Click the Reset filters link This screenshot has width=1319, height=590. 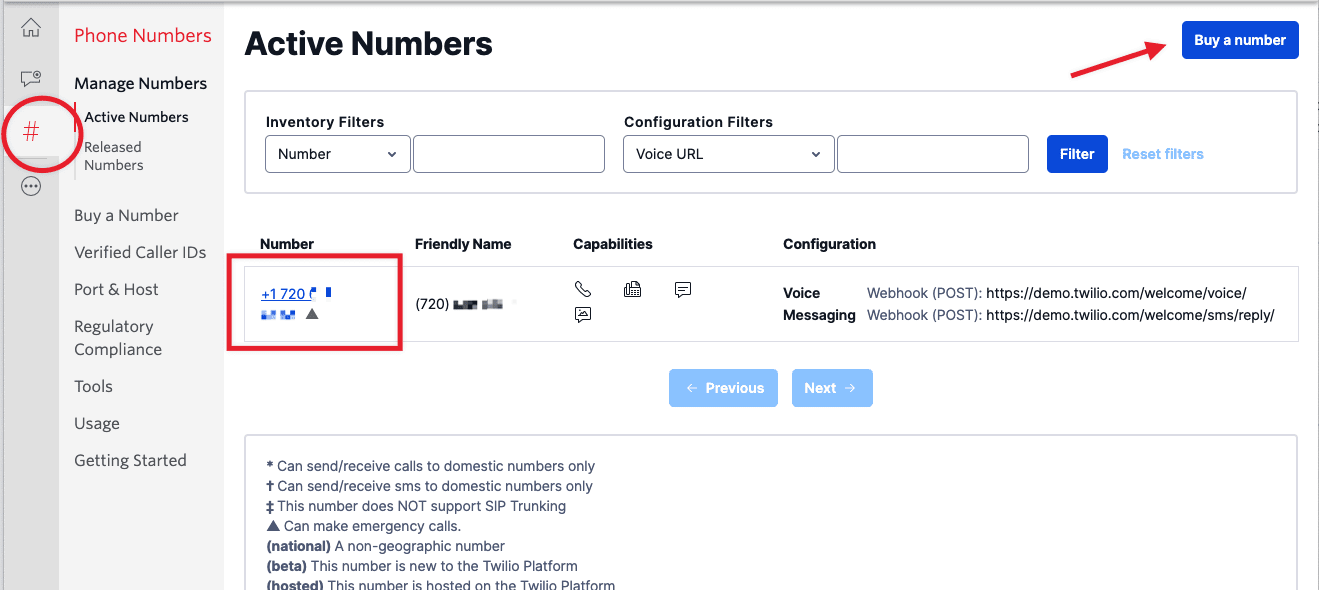1162,153
